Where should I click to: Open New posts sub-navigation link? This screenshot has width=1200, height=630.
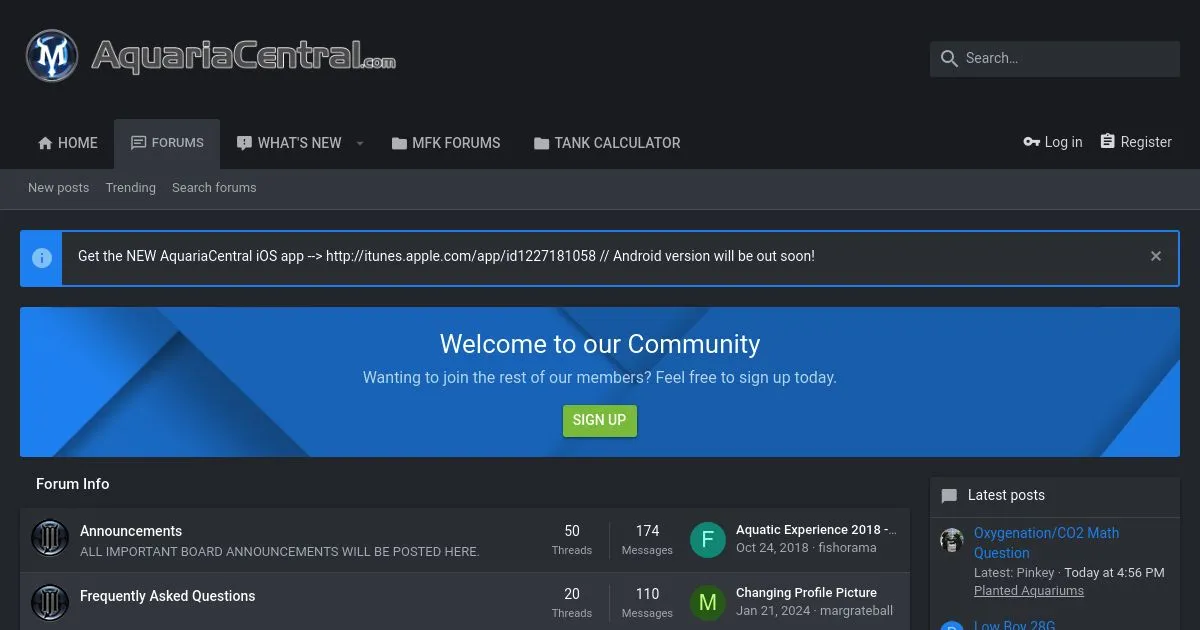(58, 188)
